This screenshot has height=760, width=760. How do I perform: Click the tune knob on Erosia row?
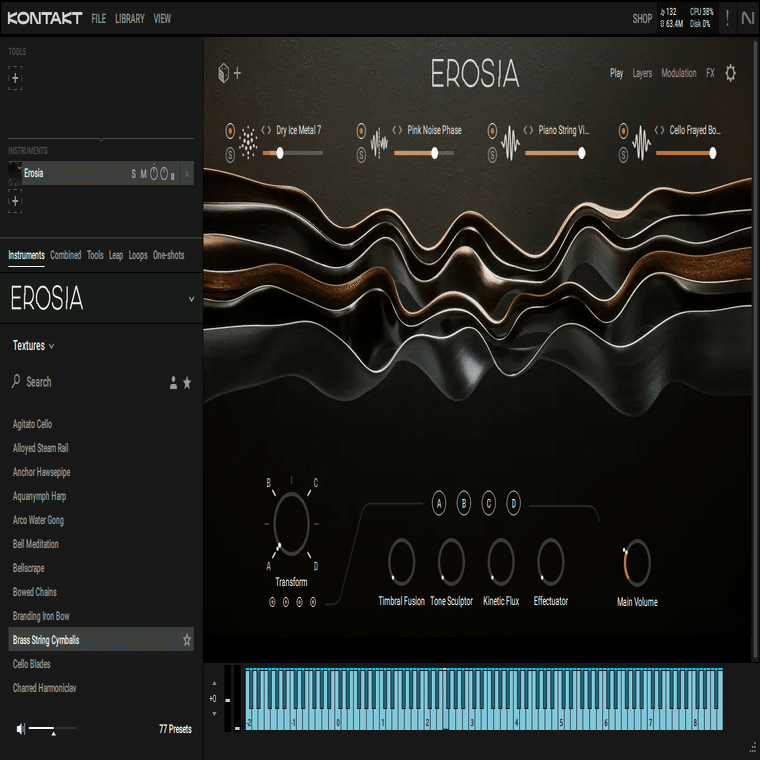(x=154, y=173)
